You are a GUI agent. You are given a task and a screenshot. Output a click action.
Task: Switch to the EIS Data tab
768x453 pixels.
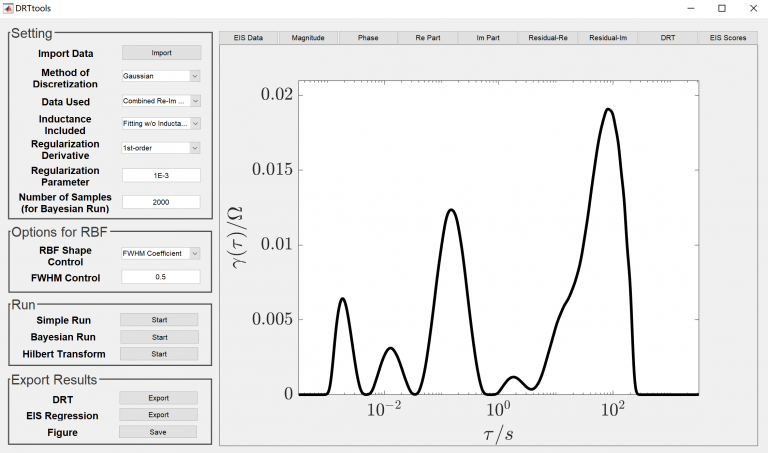click(248, 38)
